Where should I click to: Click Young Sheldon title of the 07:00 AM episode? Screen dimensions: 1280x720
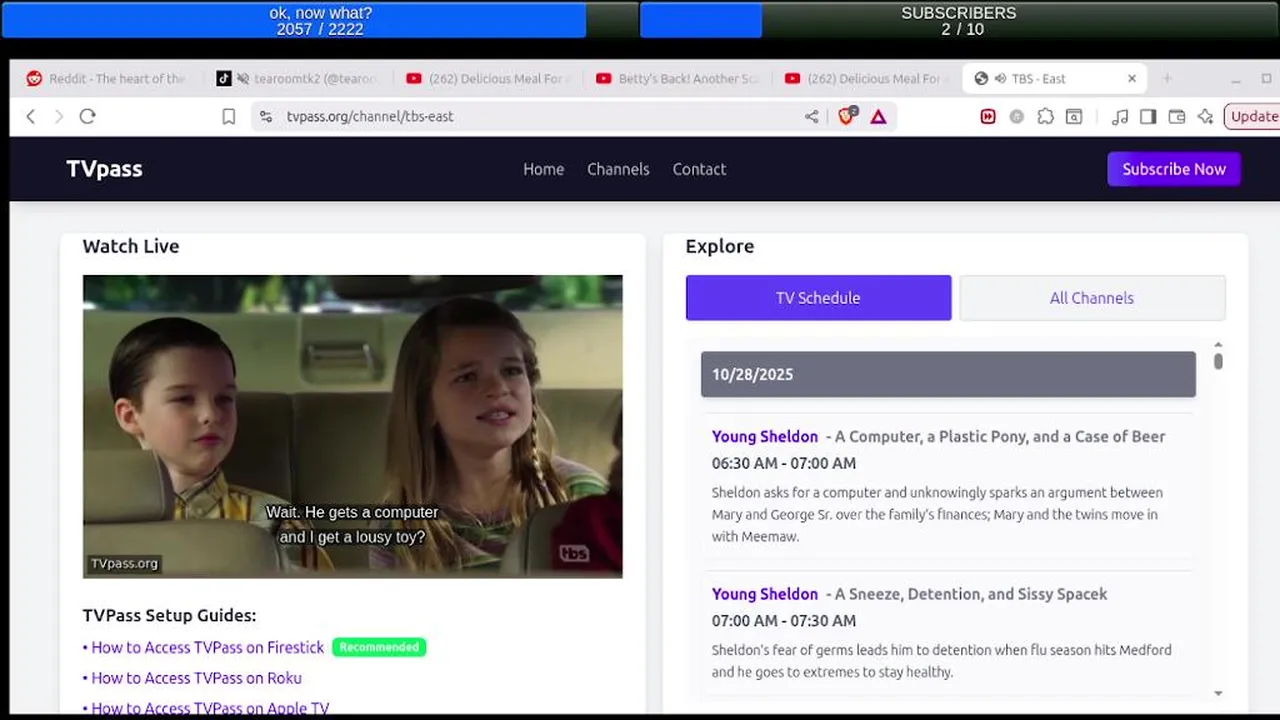pyautogui.click(x=765, y=594)
